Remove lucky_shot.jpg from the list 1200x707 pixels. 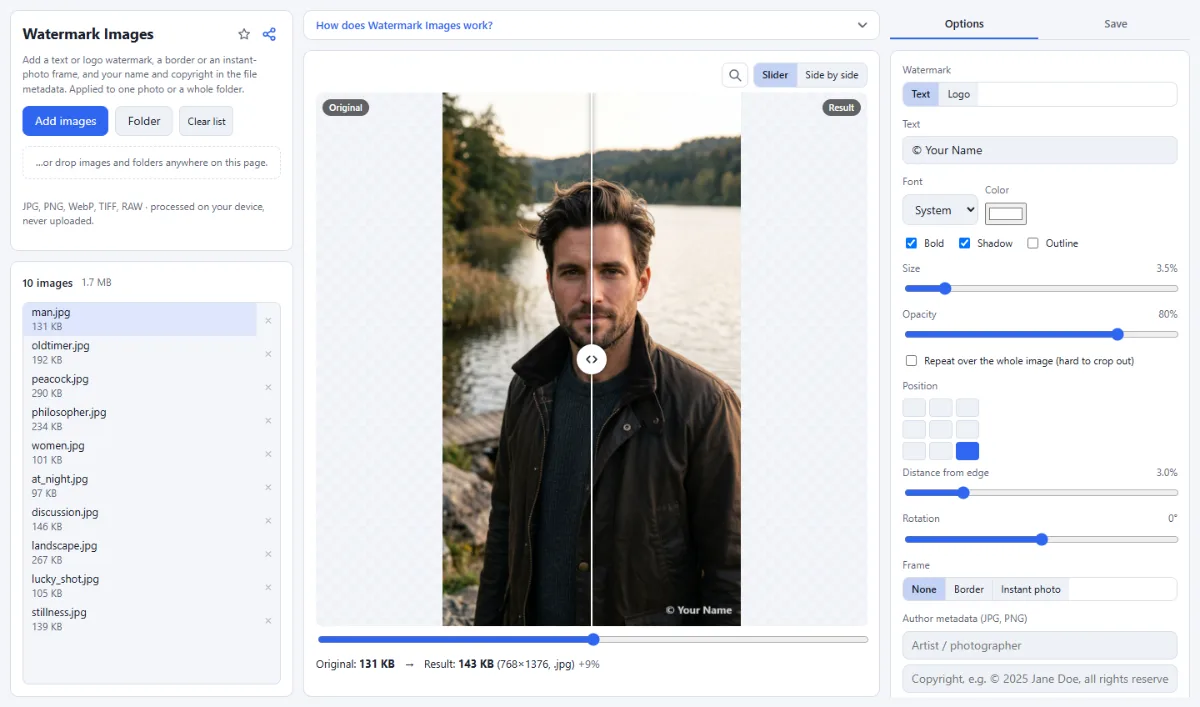point(268,587)
